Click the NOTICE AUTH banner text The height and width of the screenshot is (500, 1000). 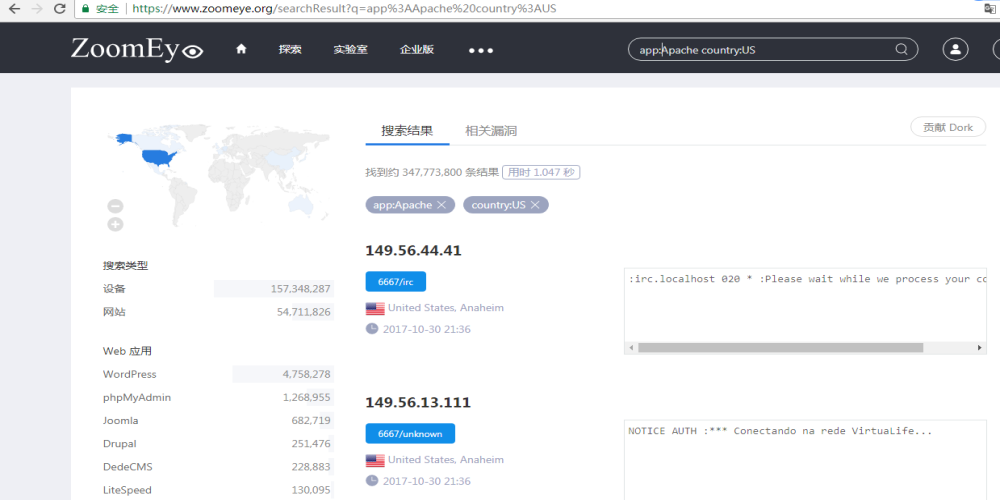pyautogui.click(x=780, y=431)
